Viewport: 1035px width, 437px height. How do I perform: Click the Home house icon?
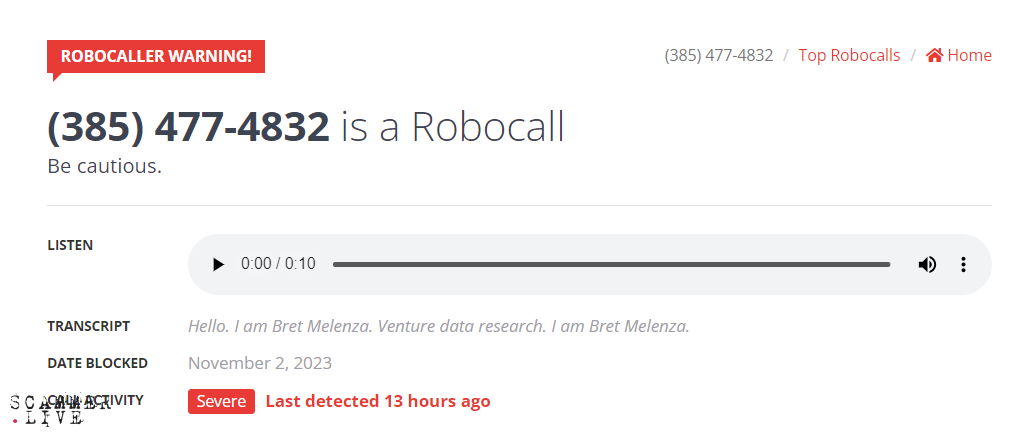click(x=934, y=56)
